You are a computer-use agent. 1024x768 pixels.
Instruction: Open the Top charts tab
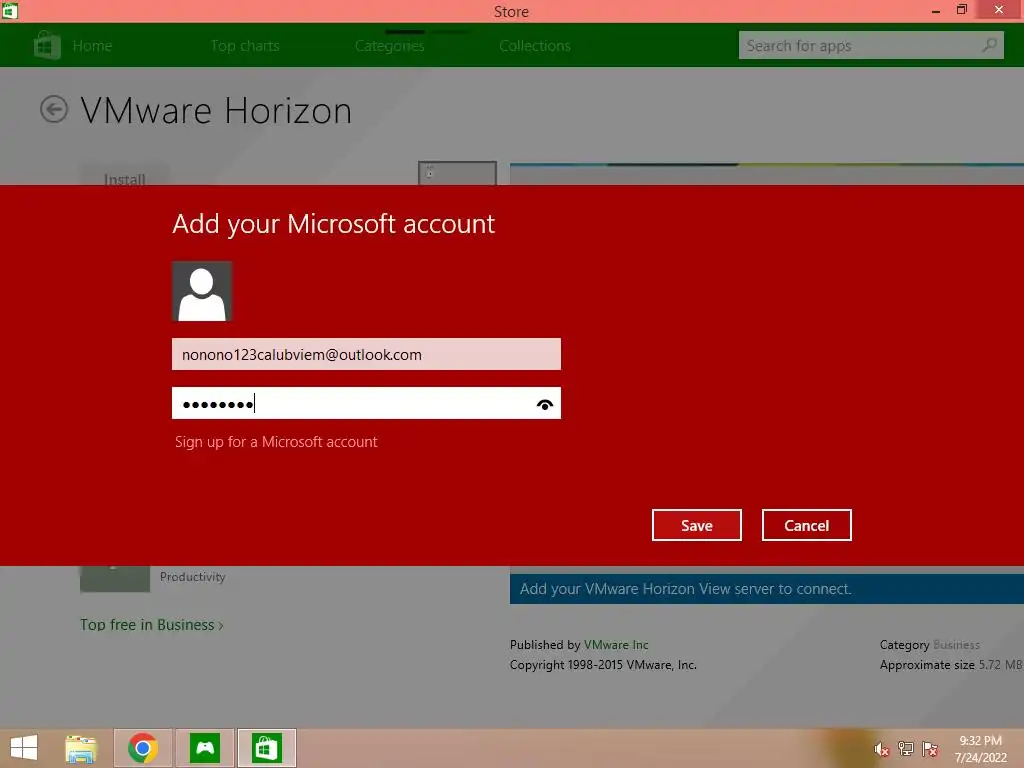coord(245,46)
